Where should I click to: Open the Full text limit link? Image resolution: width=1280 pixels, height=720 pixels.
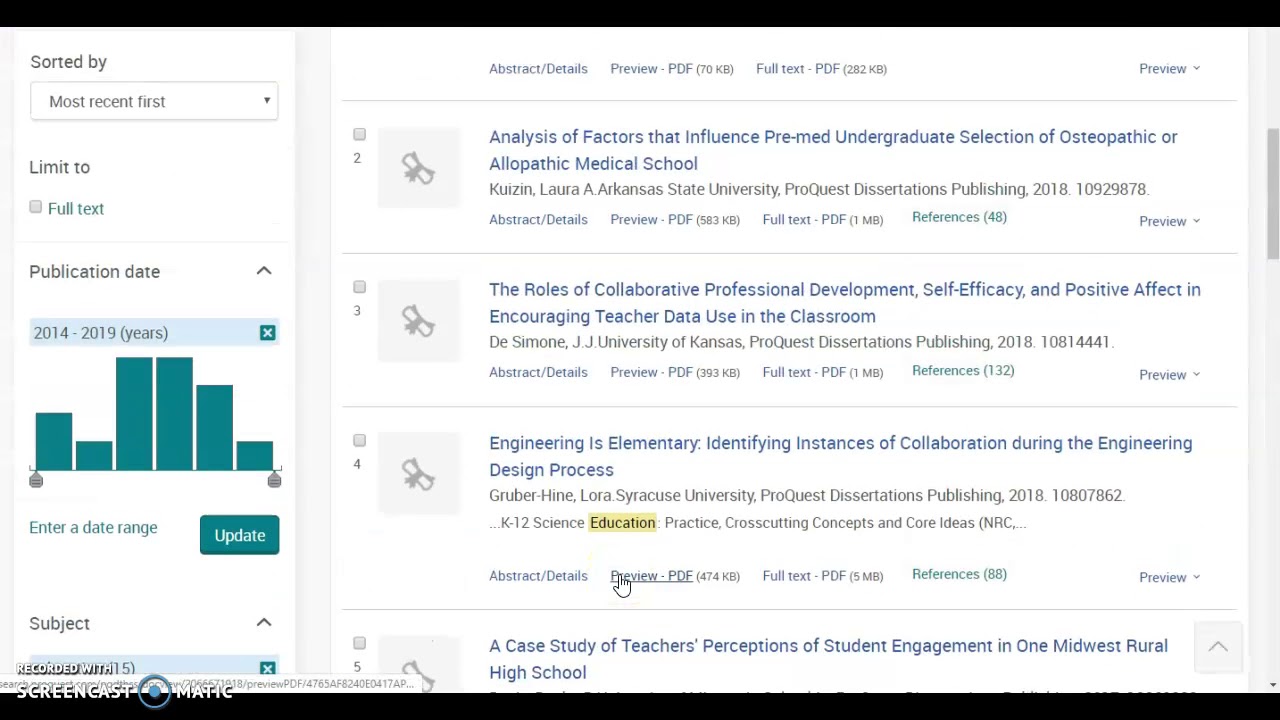point(76,208)
